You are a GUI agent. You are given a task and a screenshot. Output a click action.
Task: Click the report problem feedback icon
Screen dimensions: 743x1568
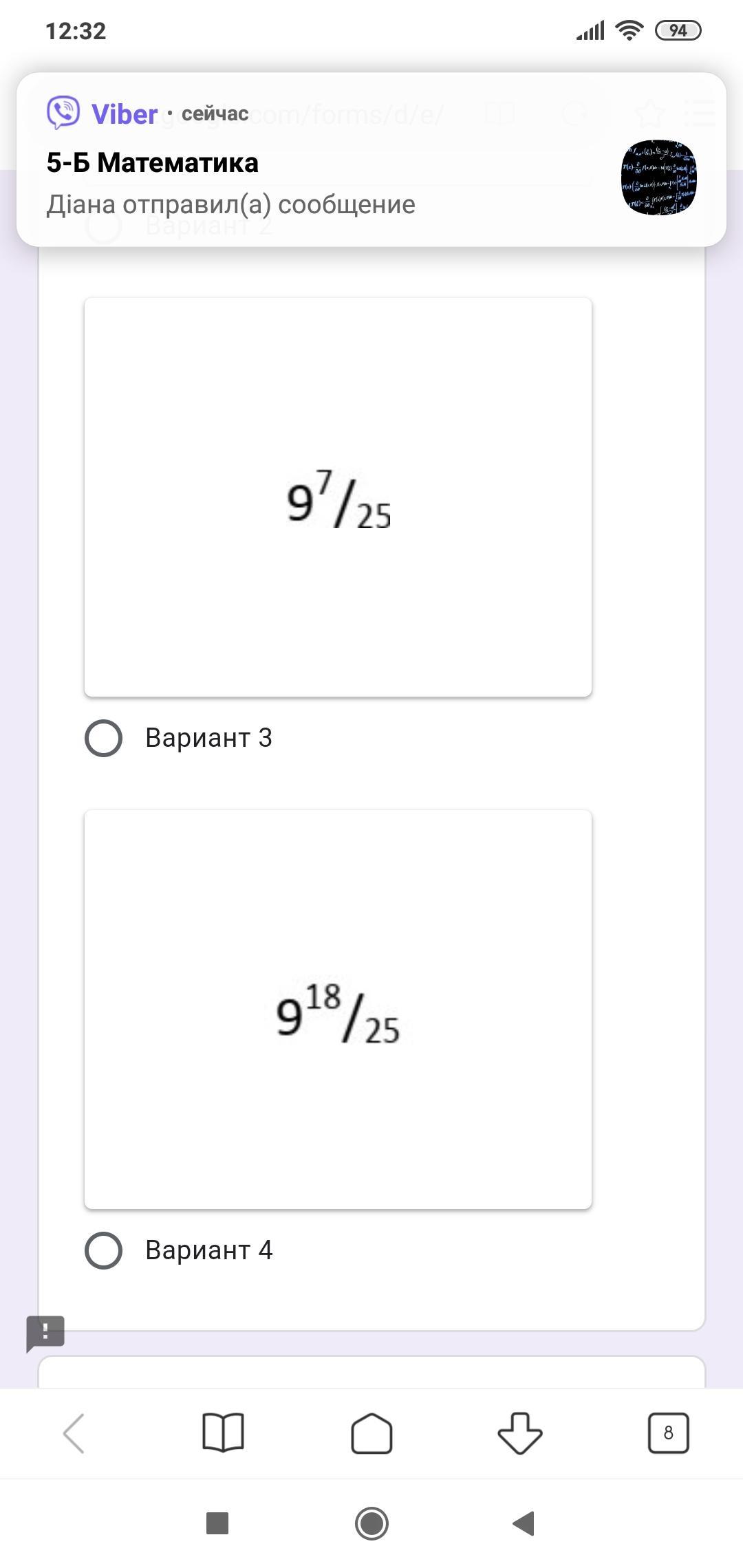(x=45, y=1333)
